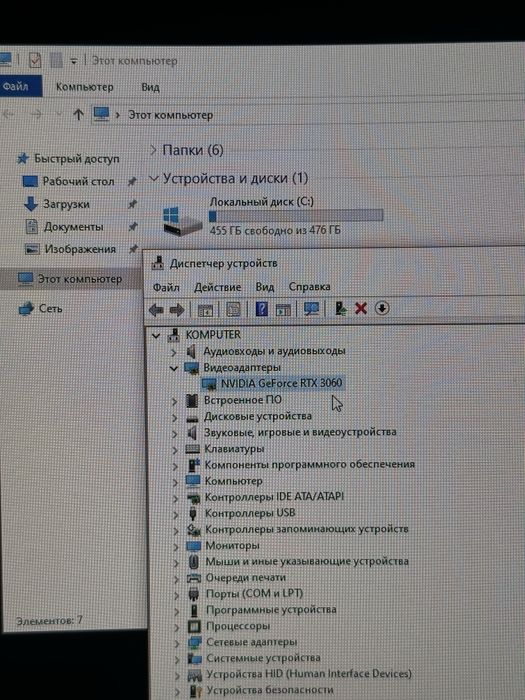The height and width of the screenshot is (700, 525).
Task: Click the Back arrow in Device Manager toolbar
Action: point(156,309)
